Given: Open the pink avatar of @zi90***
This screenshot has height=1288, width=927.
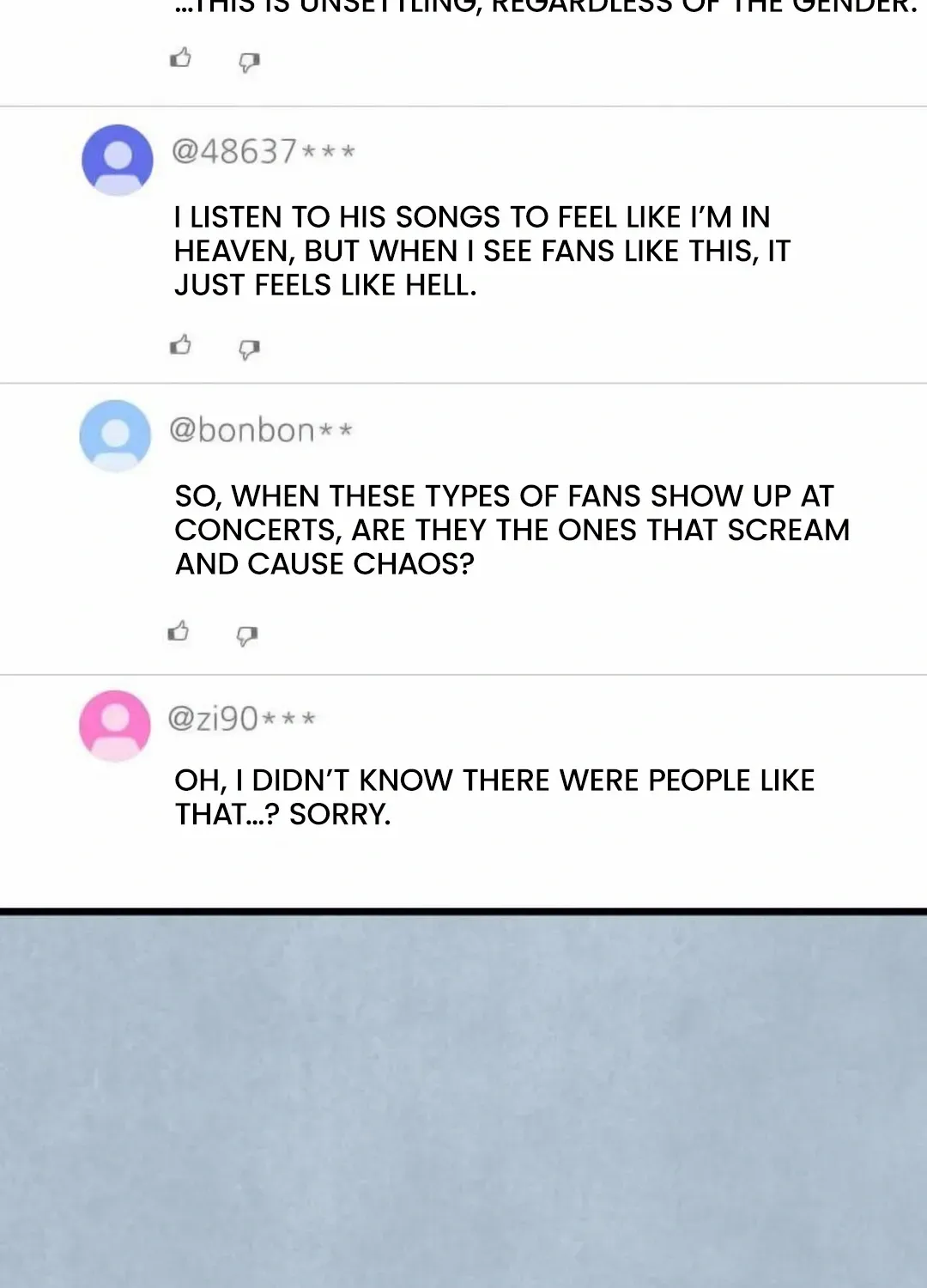Looking at the screenshot, I should (115, 726).
